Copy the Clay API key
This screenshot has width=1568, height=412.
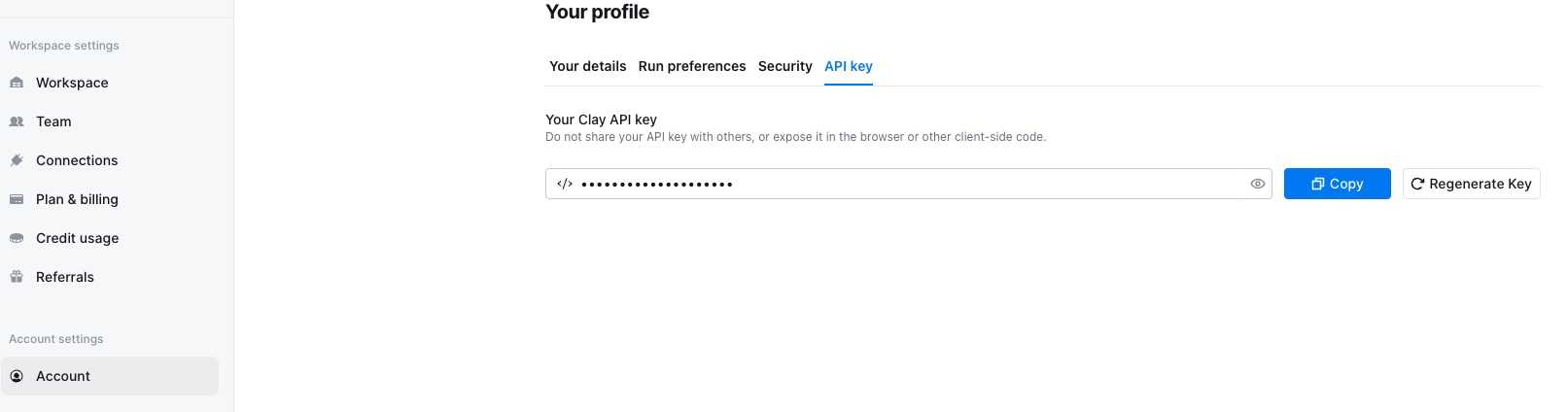tap(1338, 184)
